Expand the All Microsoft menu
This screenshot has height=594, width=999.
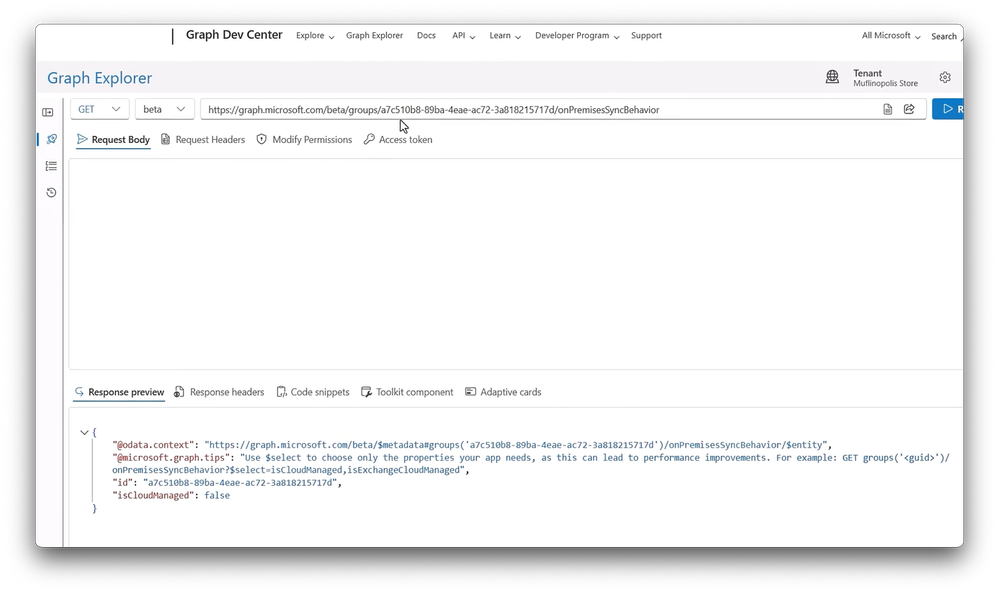click(891, 36)
